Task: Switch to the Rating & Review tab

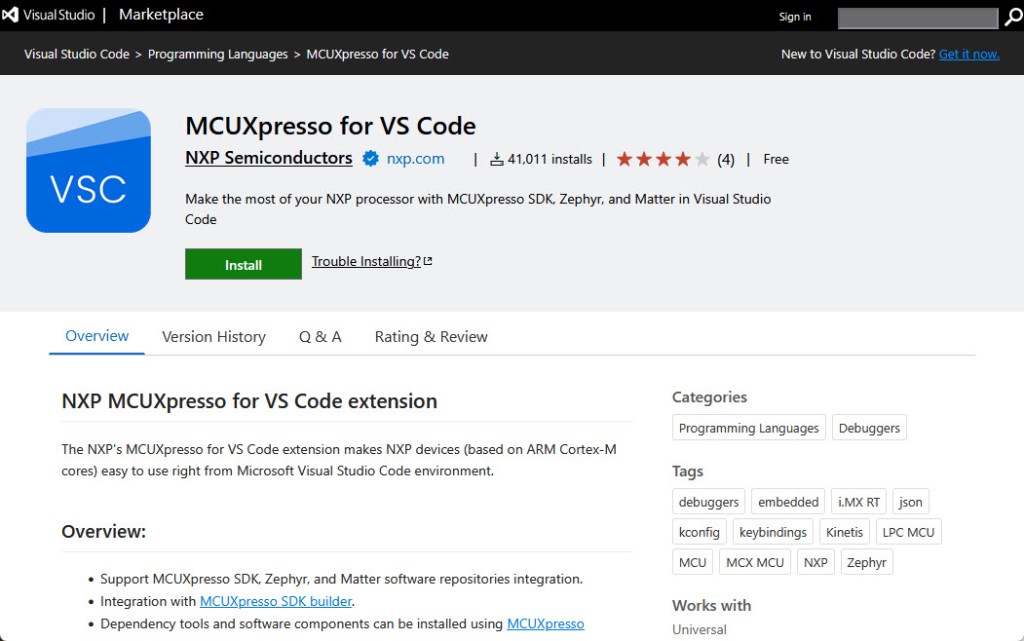Action: coord(430,337)
